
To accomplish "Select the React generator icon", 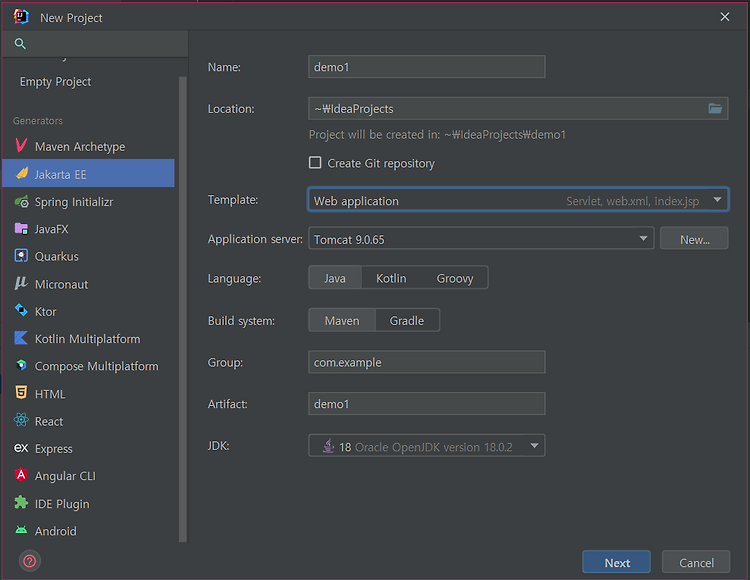I will [21, 420].
